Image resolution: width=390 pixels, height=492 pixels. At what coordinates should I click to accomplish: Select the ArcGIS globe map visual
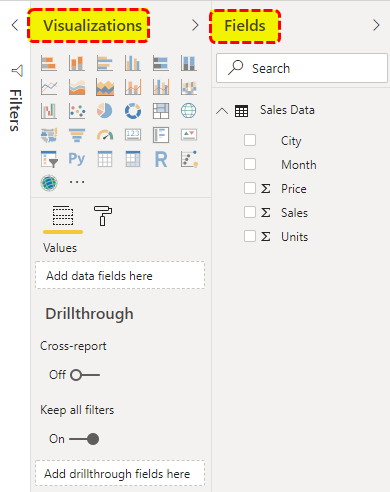click(x=49, y=183)
